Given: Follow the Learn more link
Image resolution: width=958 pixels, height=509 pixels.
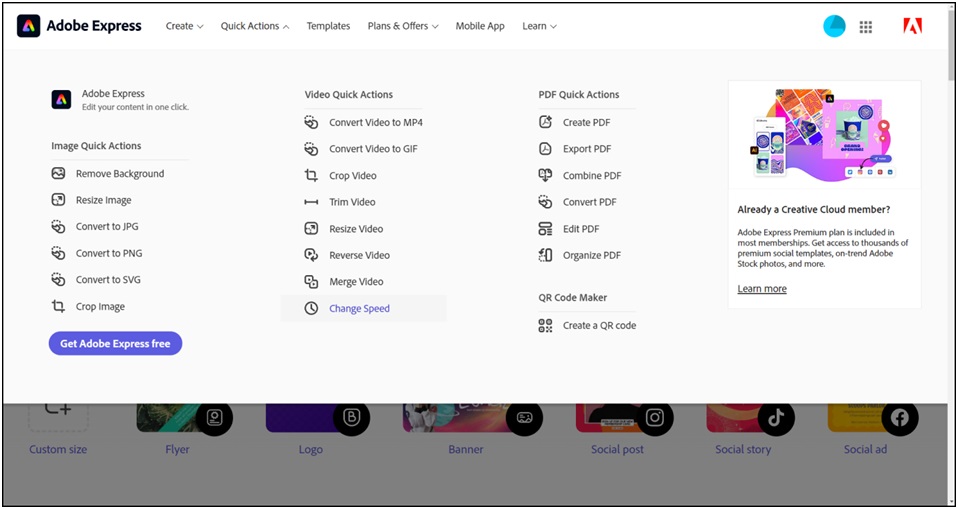Looking at the screenshot, I should [x=762, y=289].
